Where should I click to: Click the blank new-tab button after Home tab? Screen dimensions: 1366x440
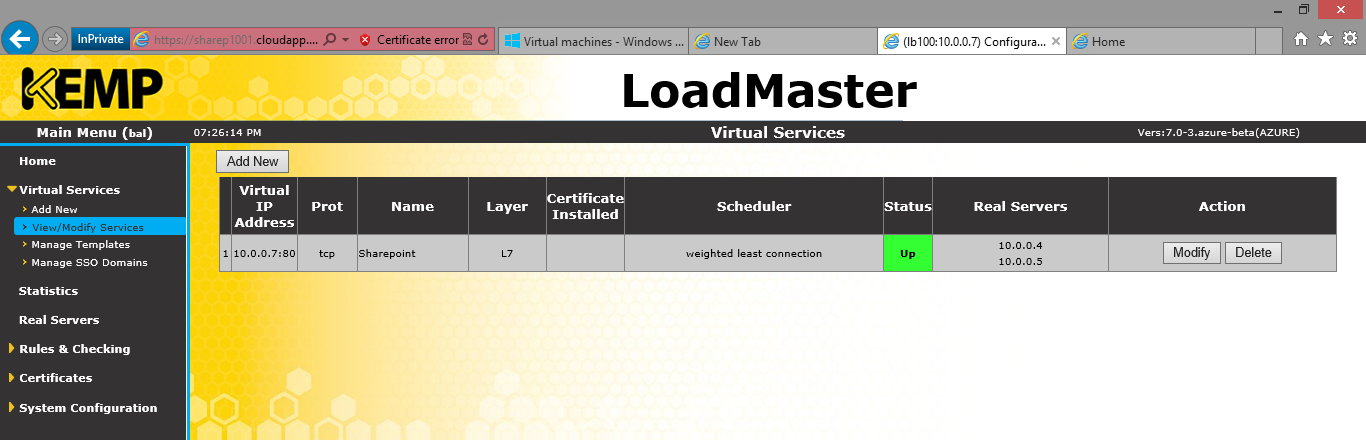(1269, 41)
